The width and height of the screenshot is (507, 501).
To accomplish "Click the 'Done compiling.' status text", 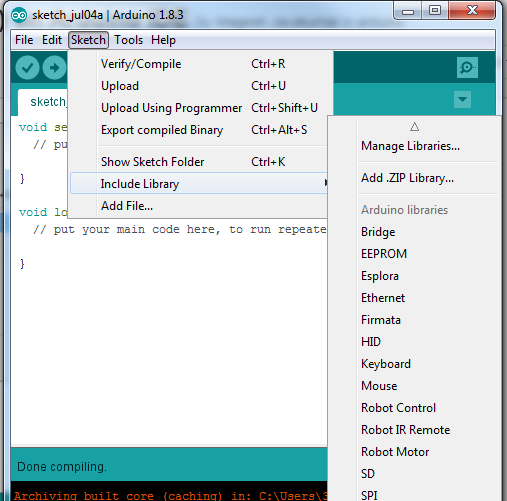I will [62, 467].
